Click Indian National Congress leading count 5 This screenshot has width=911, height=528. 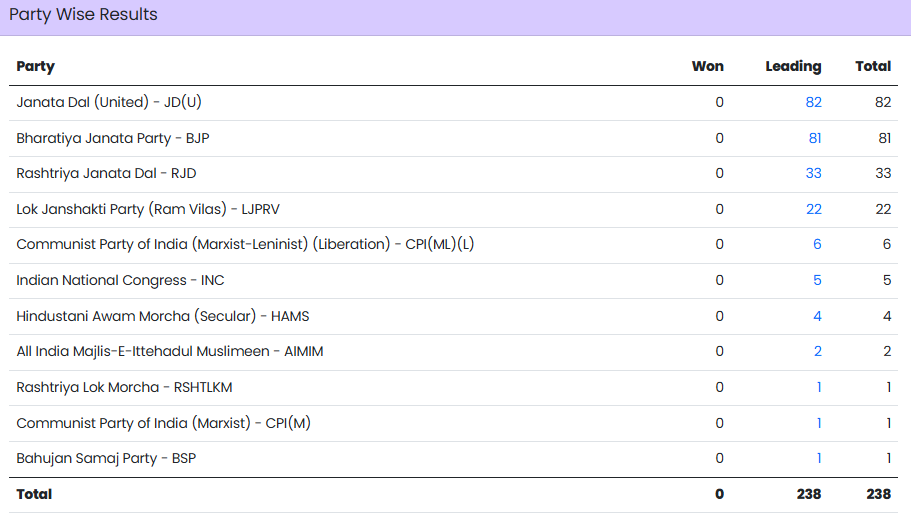pyautogui.click(x=817, y=280)
